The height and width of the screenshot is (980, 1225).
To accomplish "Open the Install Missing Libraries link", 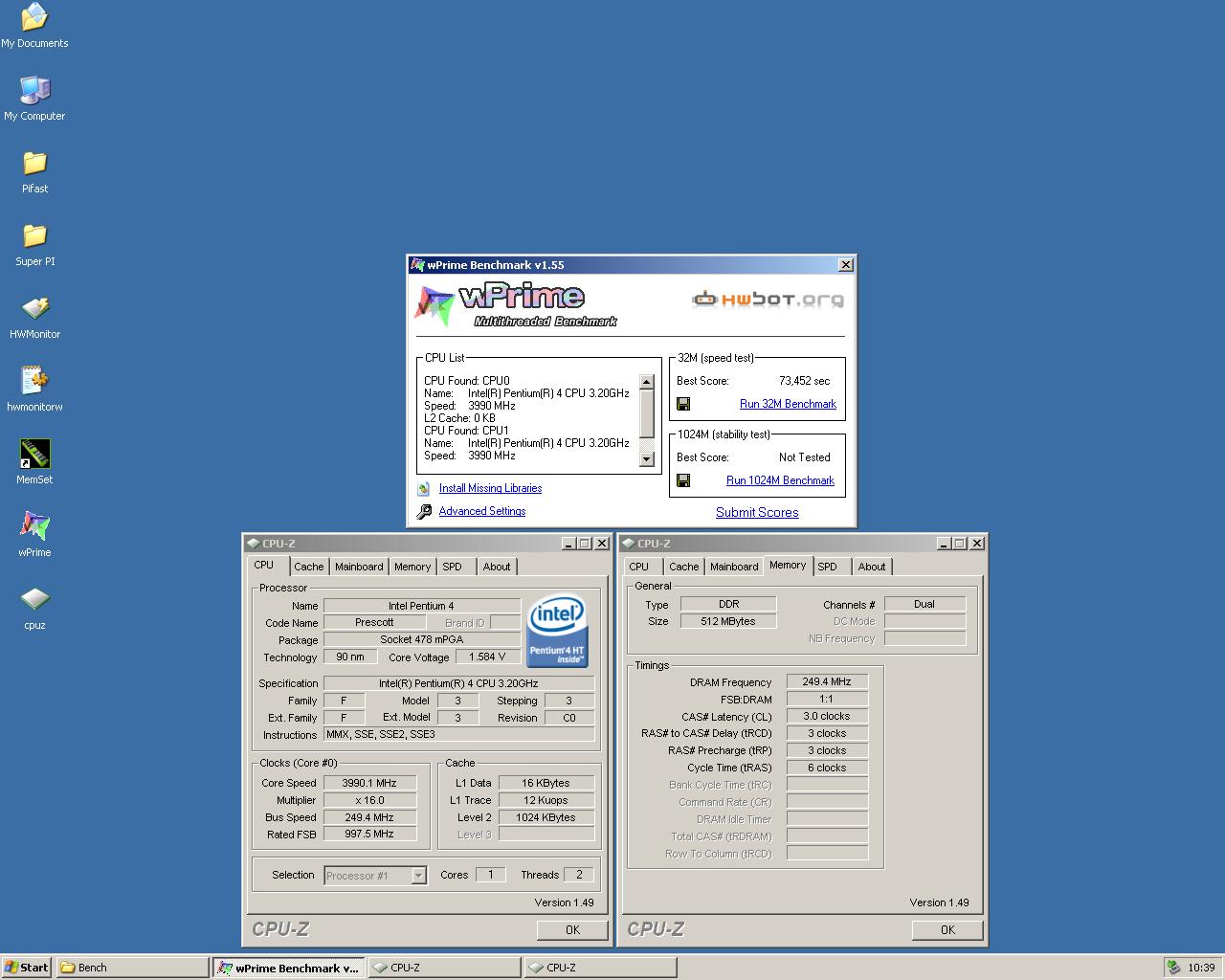I will tap(490, 488).
